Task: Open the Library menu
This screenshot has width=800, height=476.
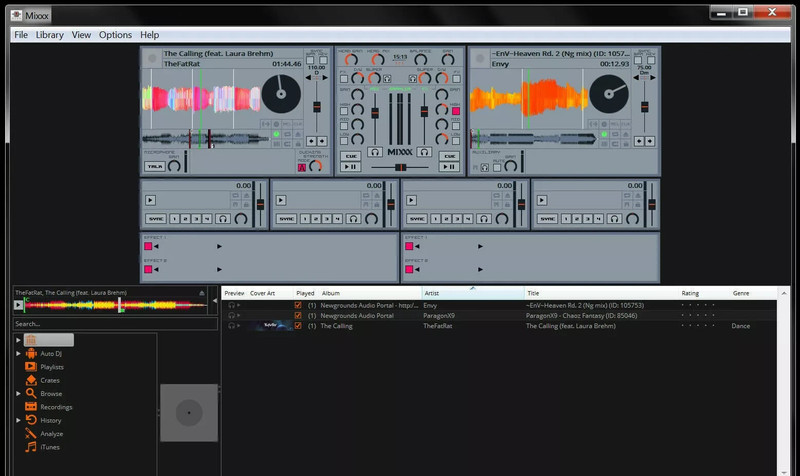Action: [49, 35]
